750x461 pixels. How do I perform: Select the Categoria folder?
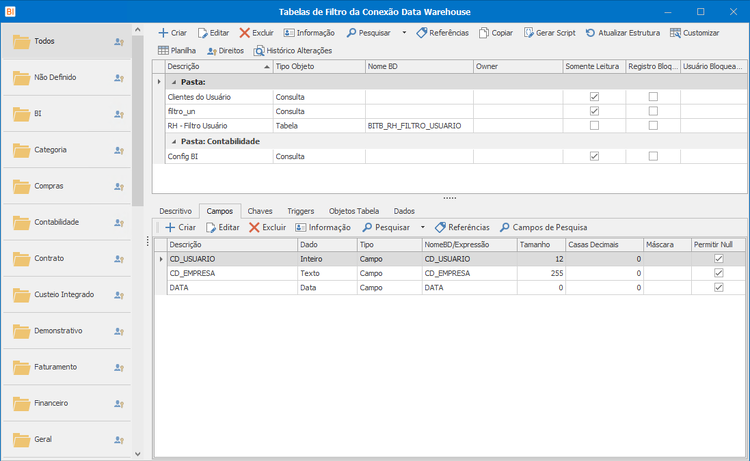pyautogui.click(x=66, y=150)
